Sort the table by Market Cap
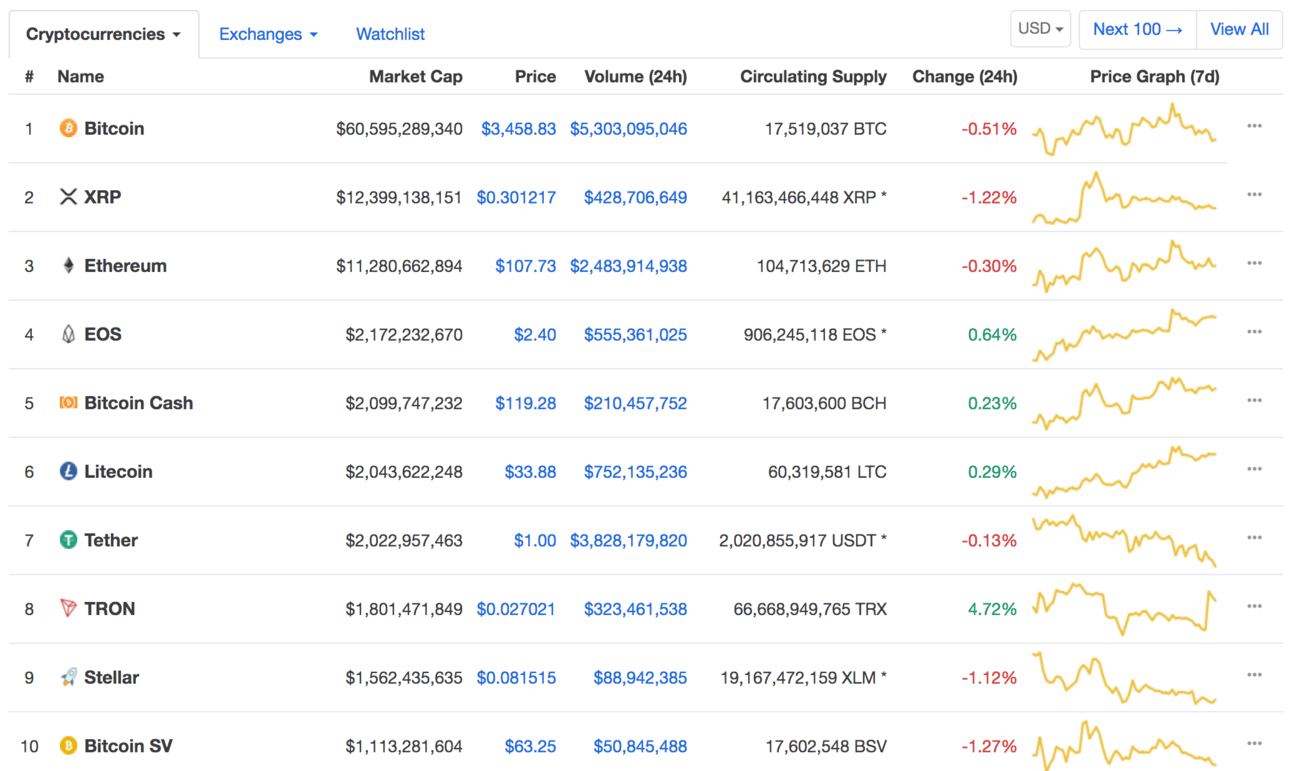Screen dimensions: 1292x771 416,76
